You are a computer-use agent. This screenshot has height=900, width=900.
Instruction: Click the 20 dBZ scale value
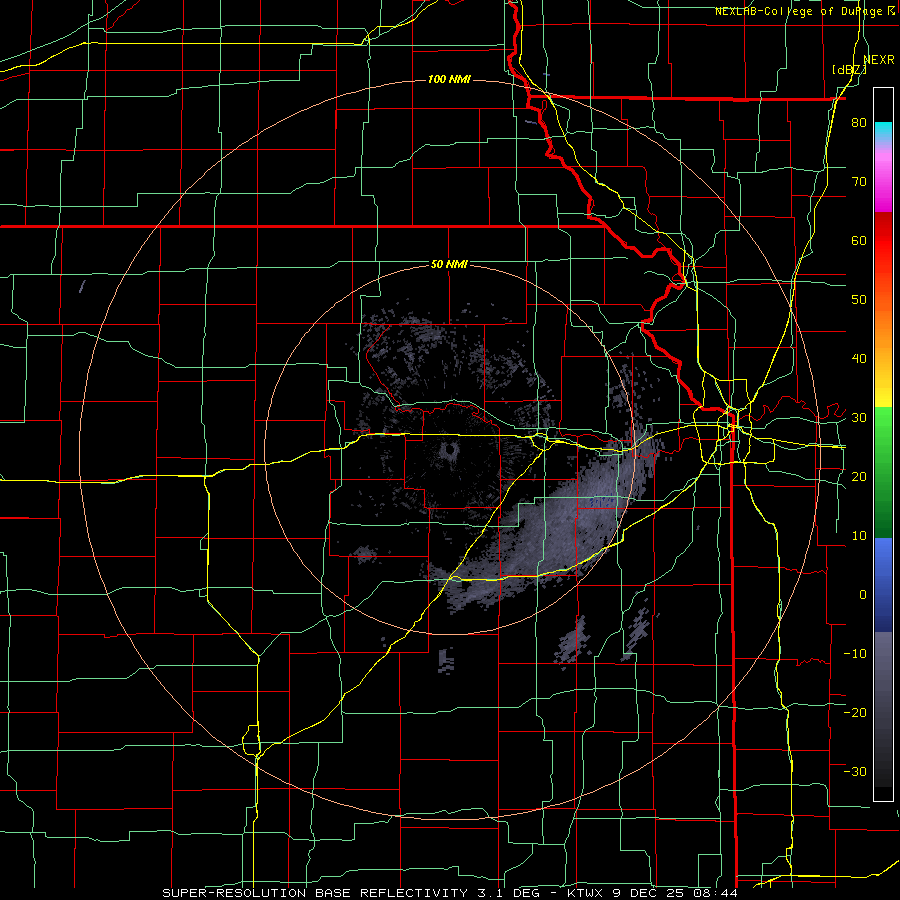(x=859, y=476)
